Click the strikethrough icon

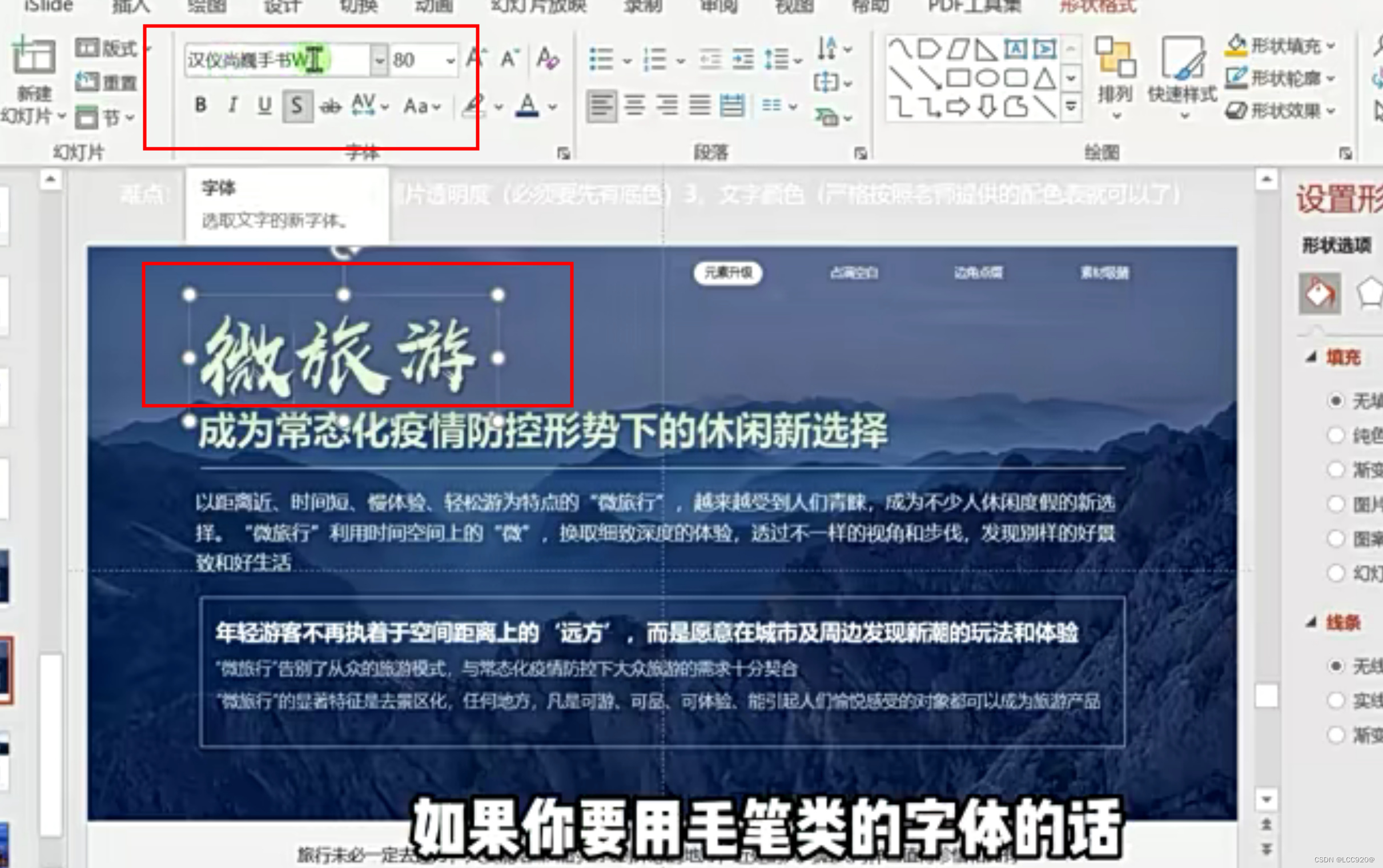330,106
